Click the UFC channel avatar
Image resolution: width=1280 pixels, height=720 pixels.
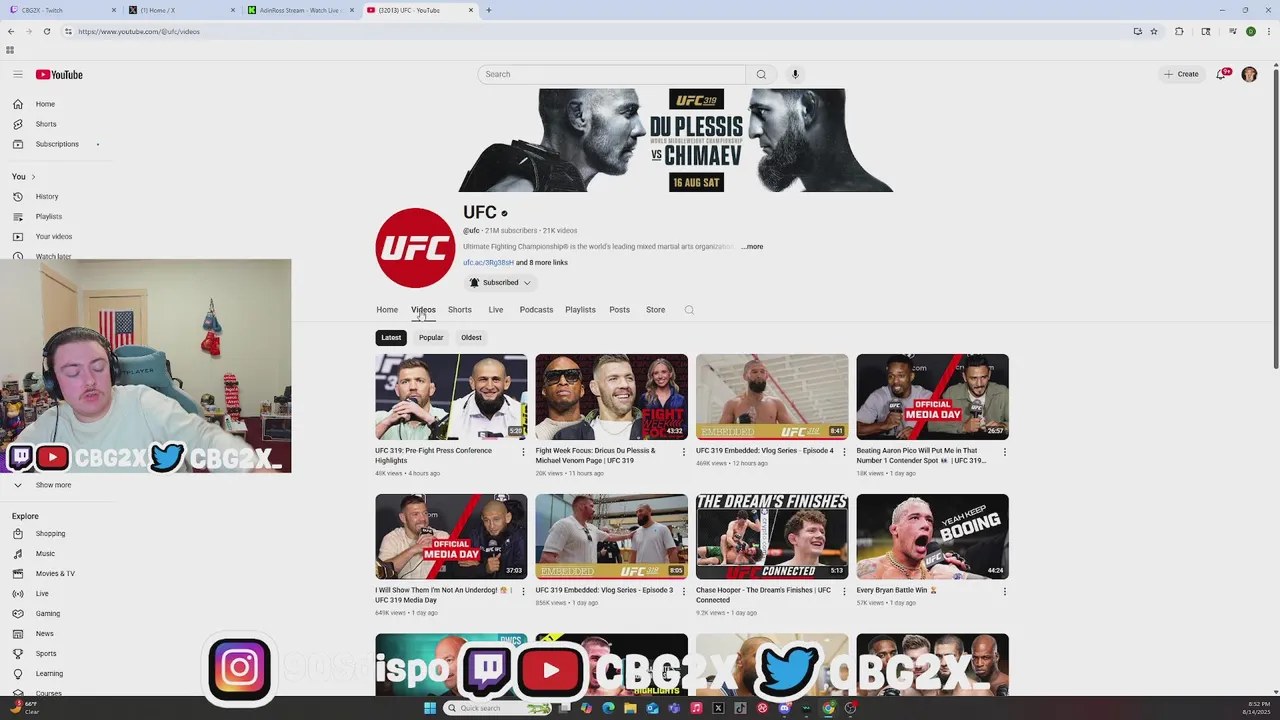(415, 248)
